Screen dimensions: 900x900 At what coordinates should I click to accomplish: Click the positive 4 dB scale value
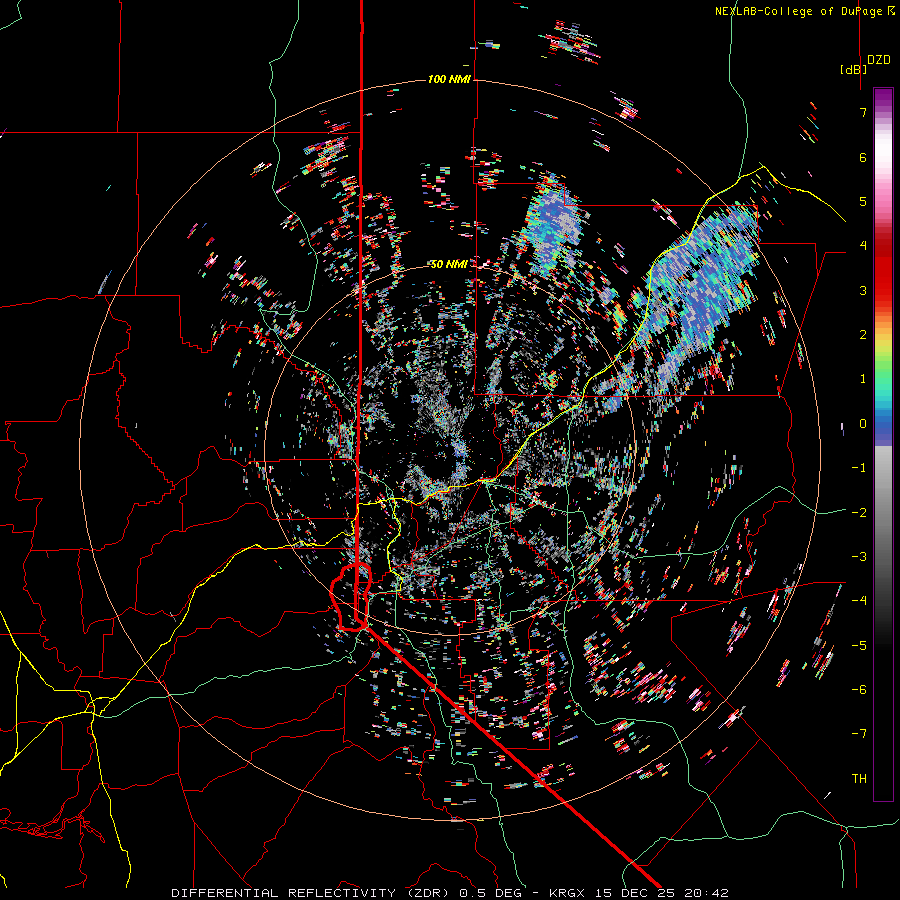pyautogui.click(x=863, y=246)
